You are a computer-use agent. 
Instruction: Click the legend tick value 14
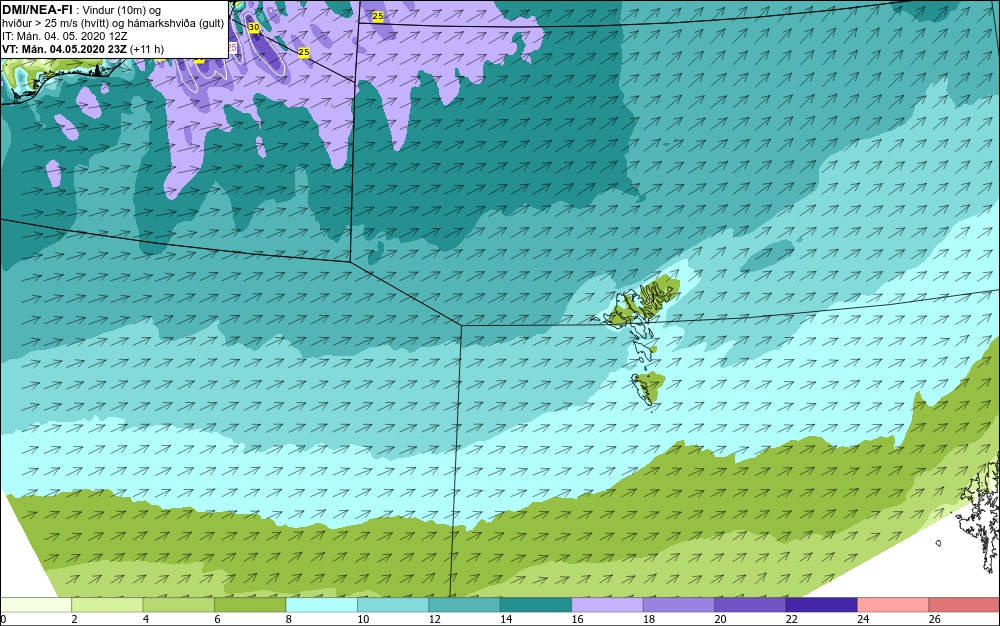506,619
